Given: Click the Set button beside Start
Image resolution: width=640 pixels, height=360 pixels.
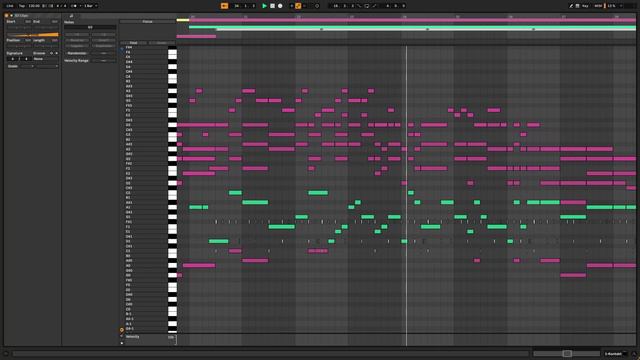Looking at the screenshot, I should (28, 21).
